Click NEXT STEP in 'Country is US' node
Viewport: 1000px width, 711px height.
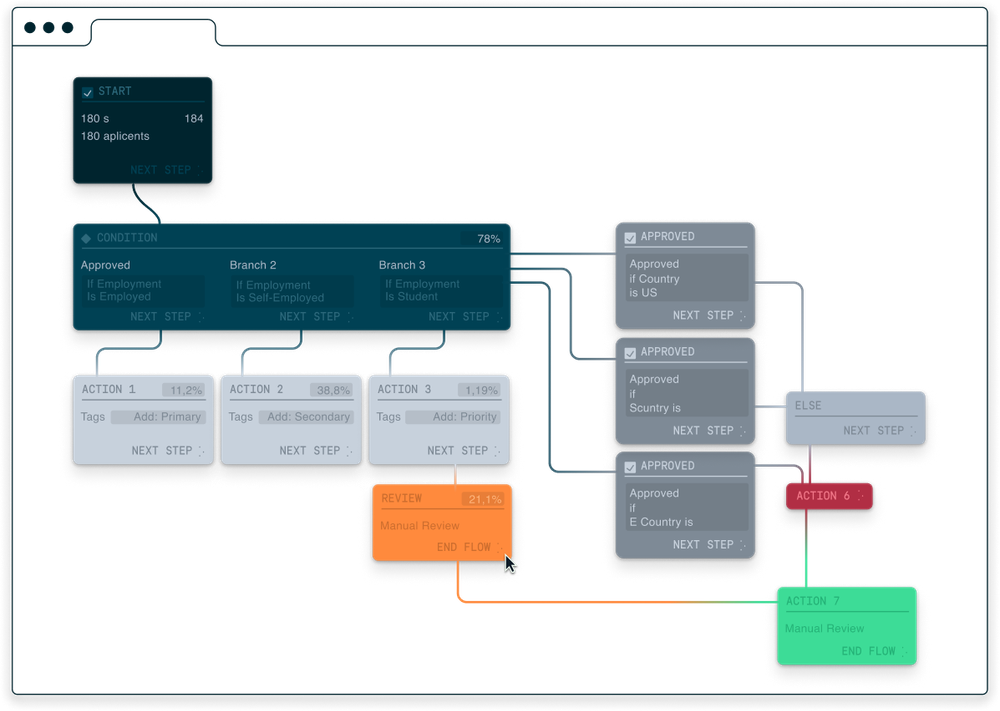click(703, 315)
